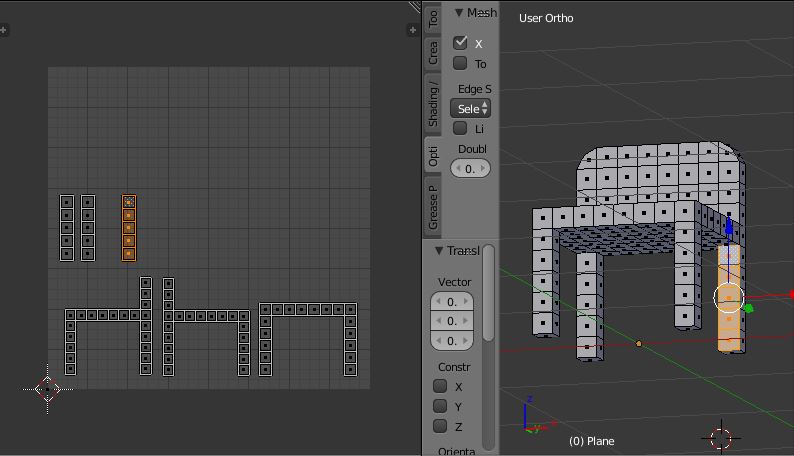Open the Grease Pencil tab
The width and height of the screenshot is (794, 456).
tap(433, 208)
